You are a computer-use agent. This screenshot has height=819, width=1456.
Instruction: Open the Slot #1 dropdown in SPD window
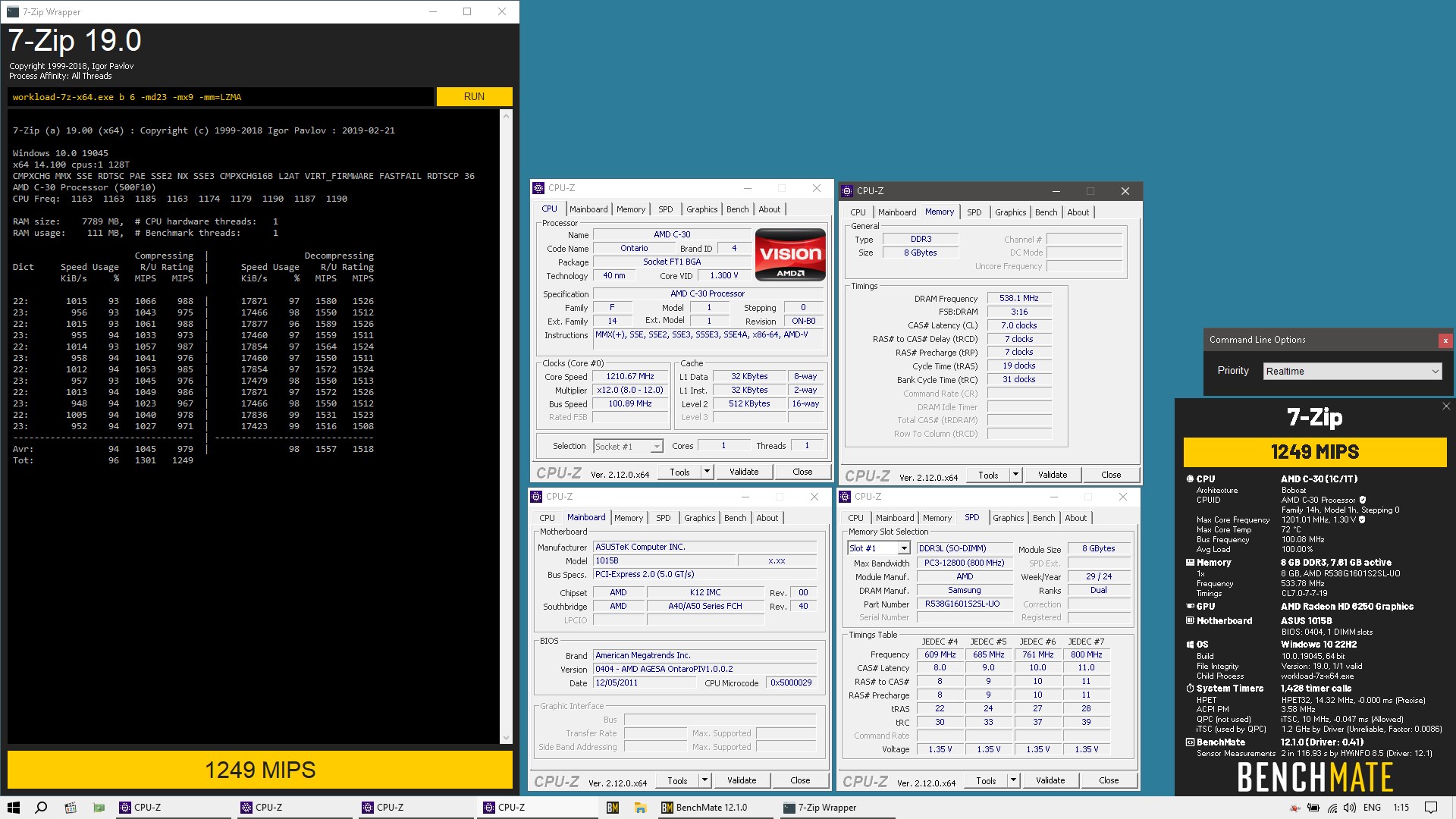pos(878,548)
